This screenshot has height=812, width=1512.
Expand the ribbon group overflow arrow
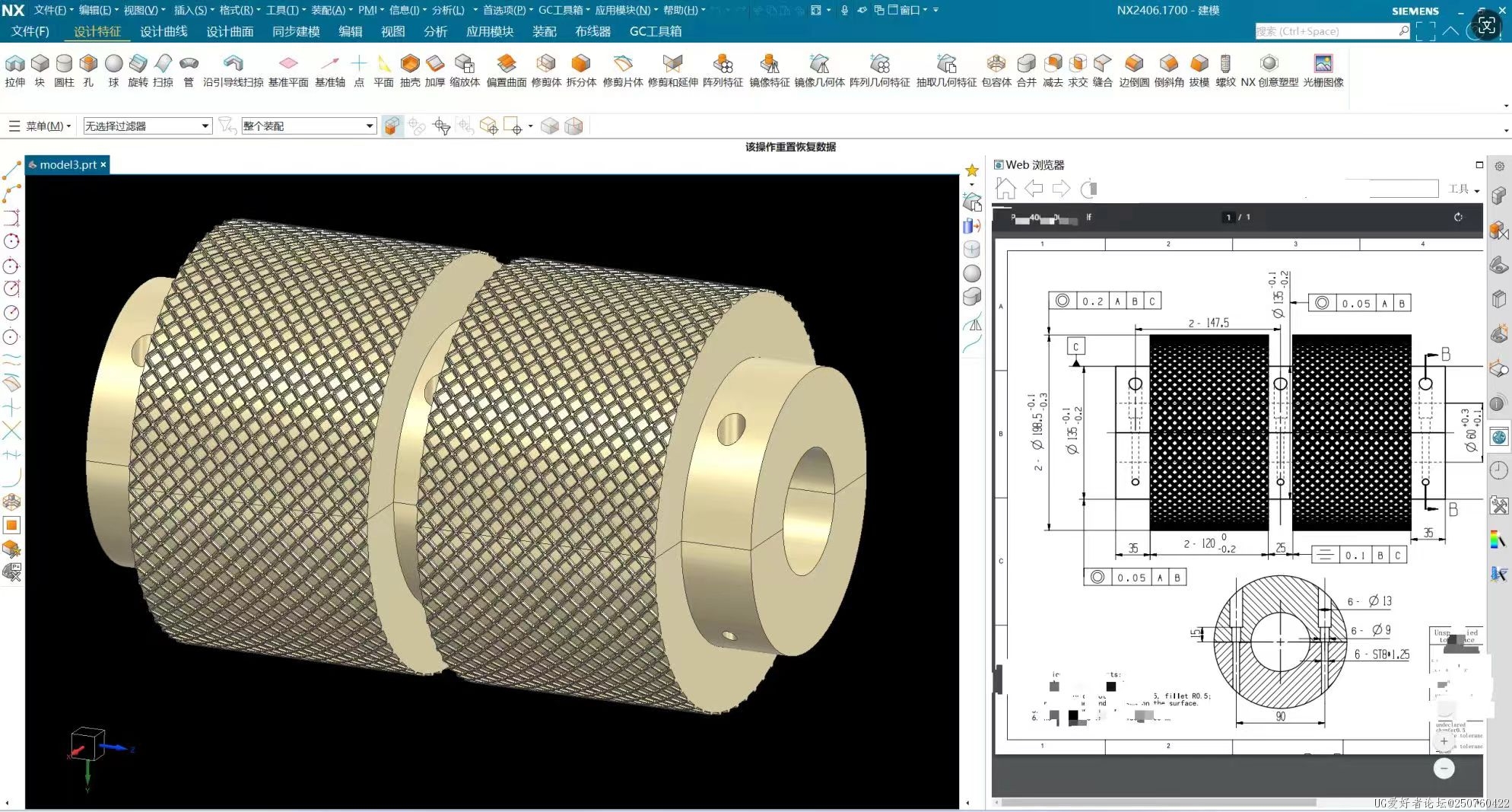[x=1506, y=106]
